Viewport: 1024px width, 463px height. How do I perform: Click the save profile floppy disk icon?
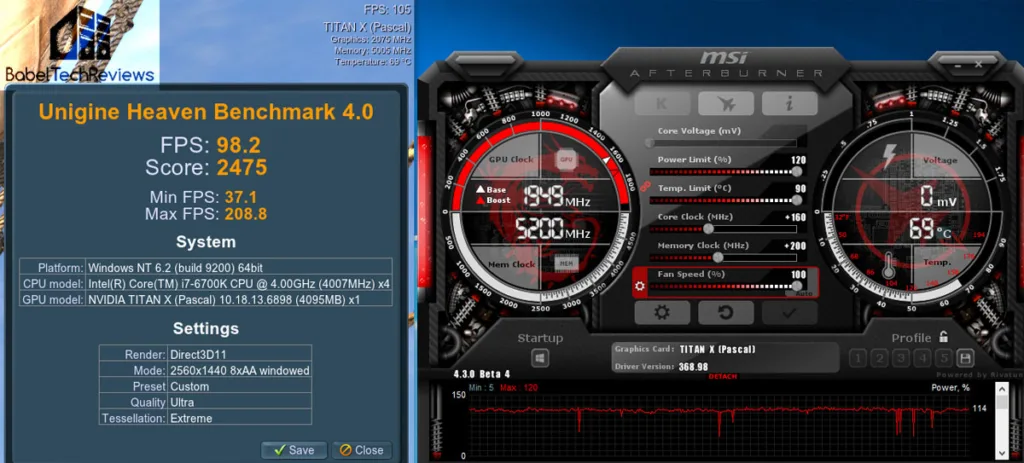(965, 358)
